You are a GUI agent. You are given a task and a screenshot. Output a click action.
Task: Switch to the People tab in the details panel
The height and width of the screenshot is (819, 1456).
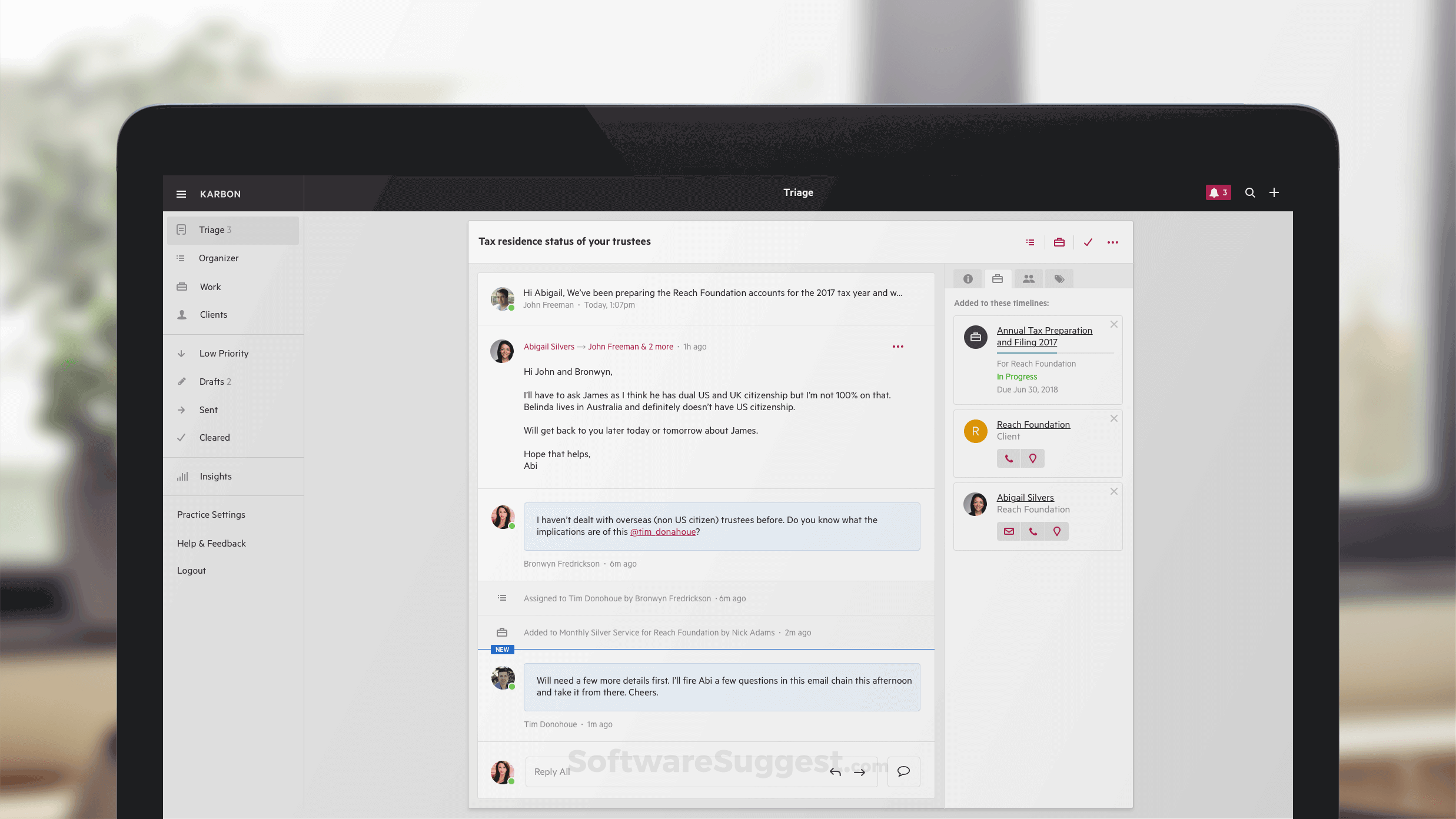pos(1028,279)
